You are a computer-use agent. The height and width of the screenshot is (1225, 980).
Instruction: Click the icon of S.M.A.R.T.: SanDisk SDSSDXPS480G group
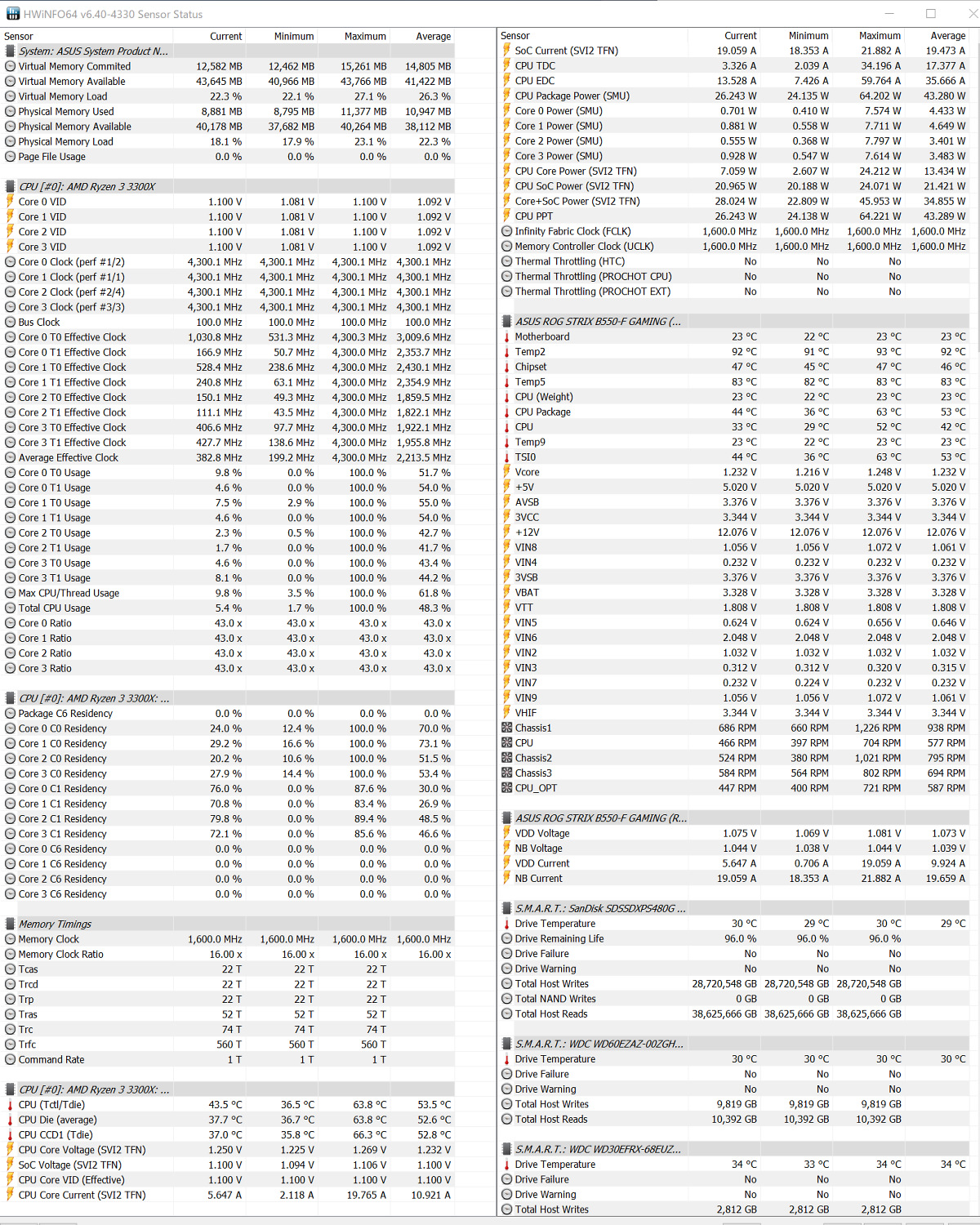(x=506, y=908)
